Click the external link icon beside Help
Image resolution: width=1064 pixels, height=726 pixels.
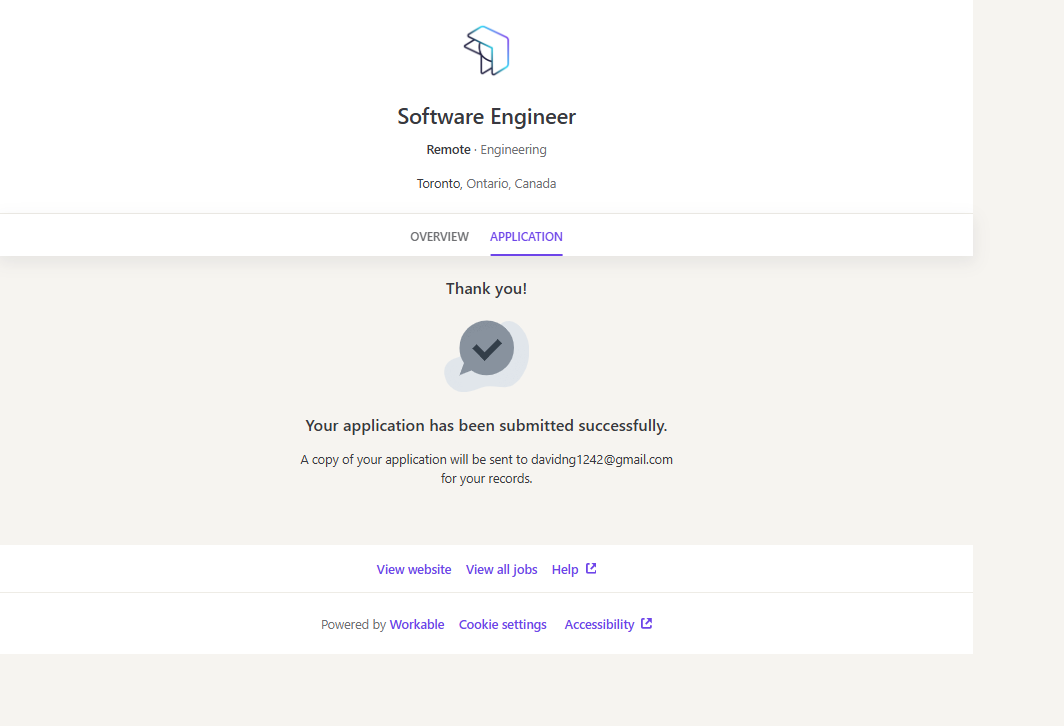point(591,569)
